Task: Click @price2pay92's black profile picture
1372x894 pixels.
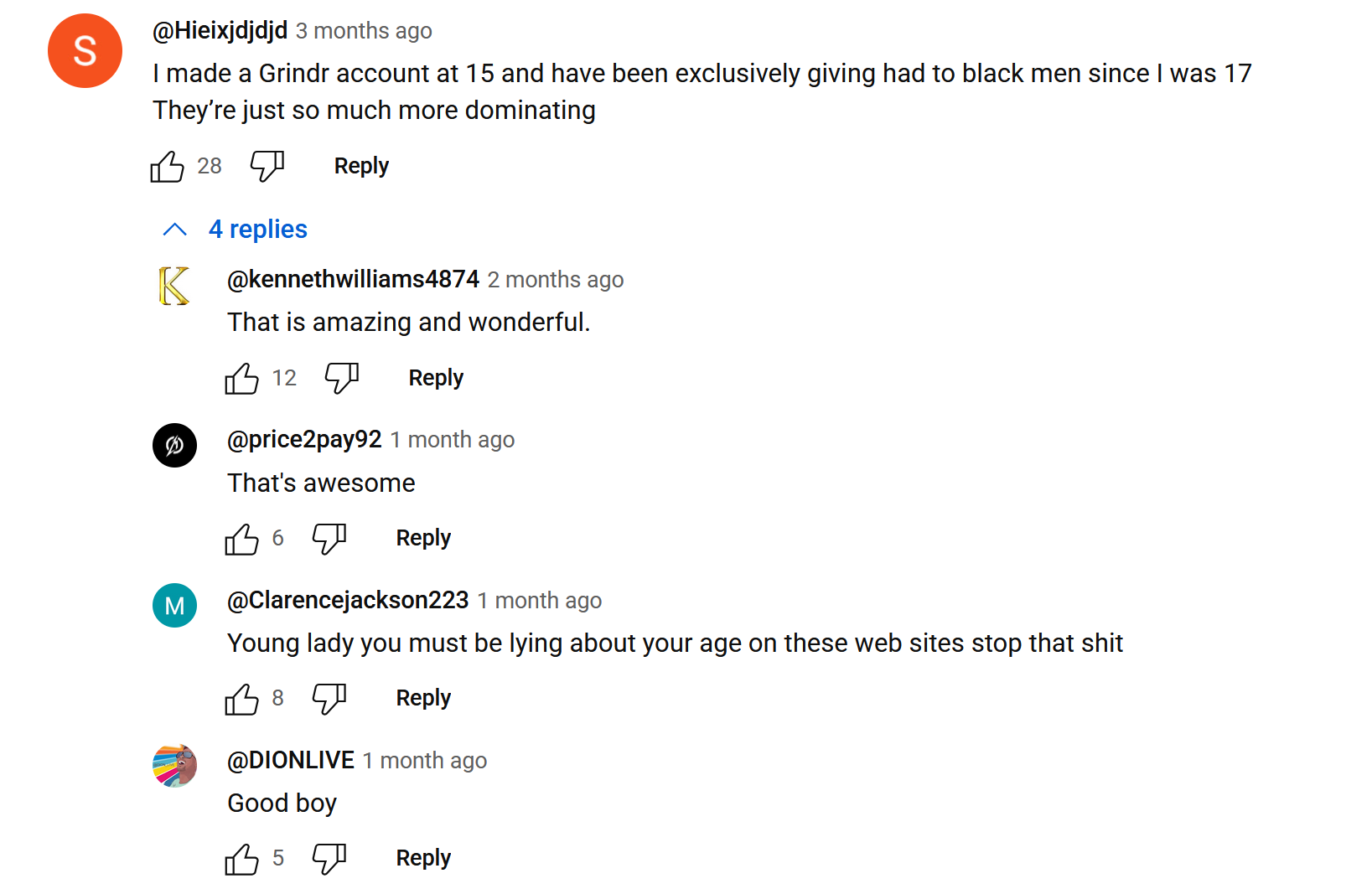Action: [174, 445]
